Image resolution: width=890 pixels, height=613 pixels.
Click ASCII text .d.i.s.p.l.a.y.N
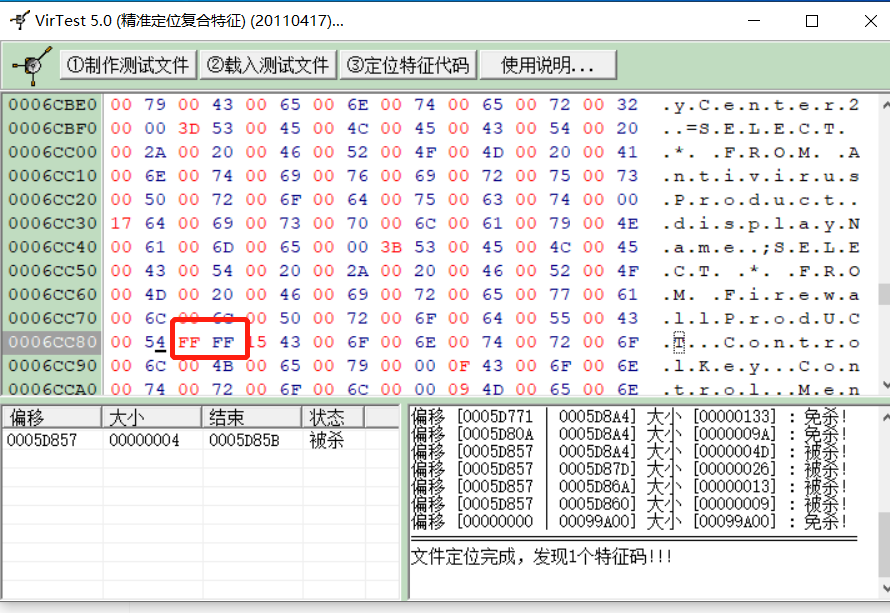pos(761,224)
